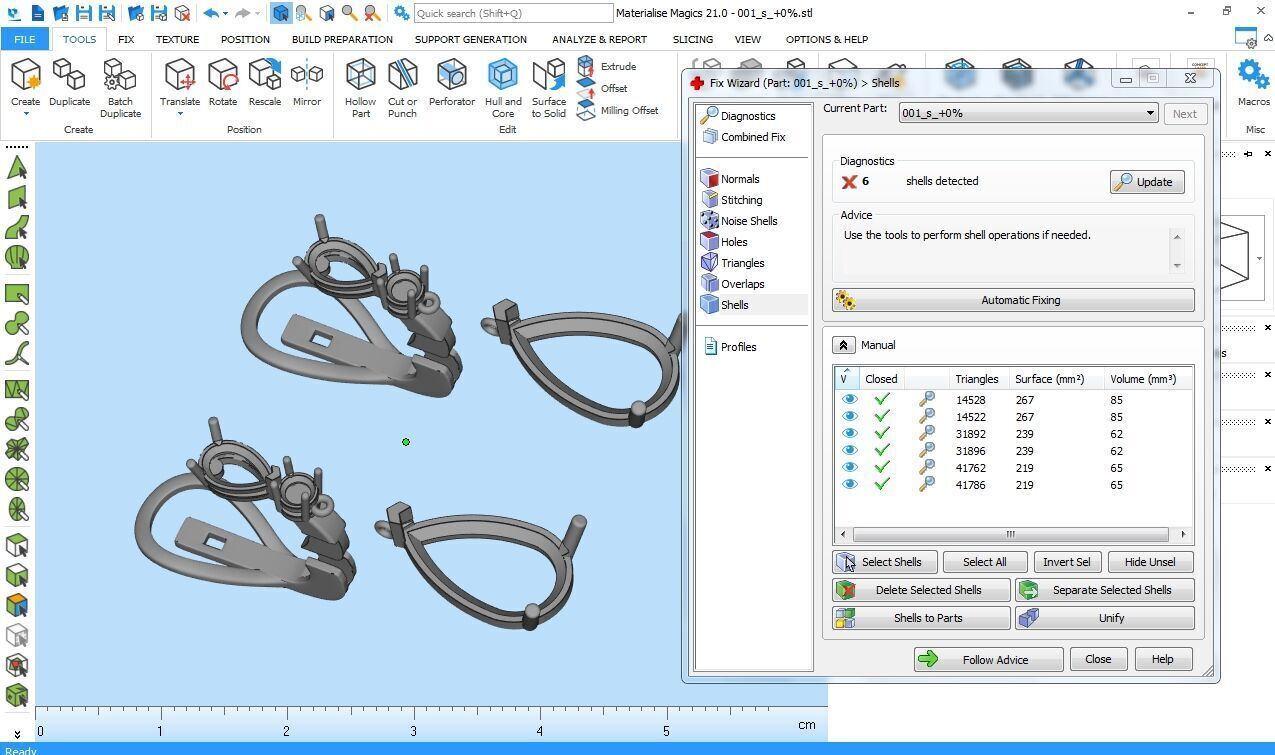
Task: Run Automatic Fixing
Action: pos(1013,300)
